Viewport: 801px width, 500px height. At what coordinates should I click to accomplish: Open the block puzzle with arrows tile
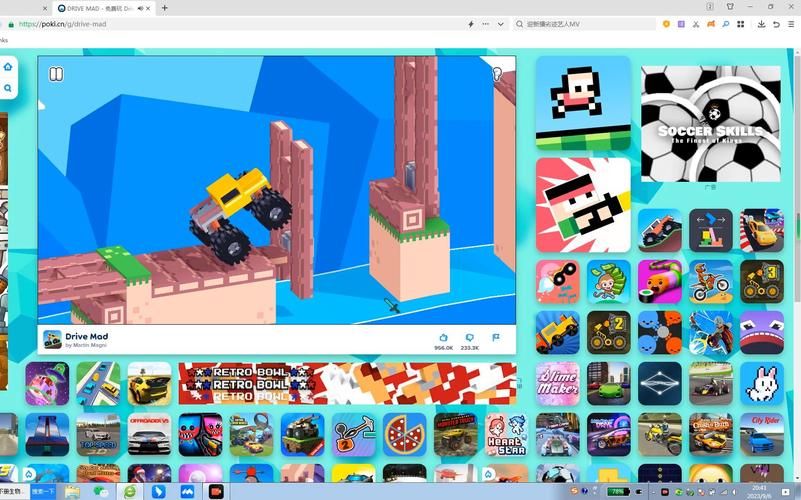[x=711, y=230]
